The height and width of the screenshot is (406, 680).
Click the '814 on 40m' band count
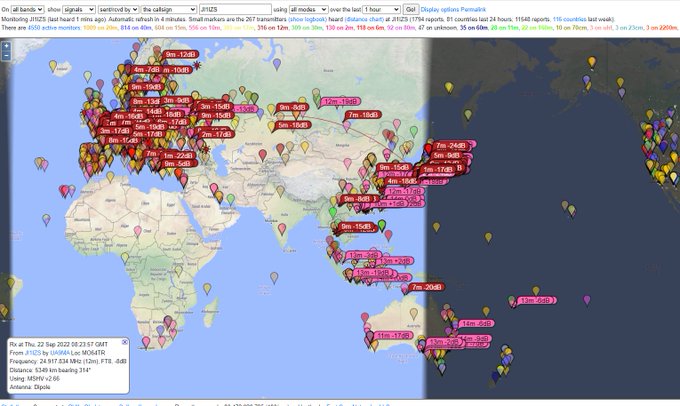click(136, 28)
